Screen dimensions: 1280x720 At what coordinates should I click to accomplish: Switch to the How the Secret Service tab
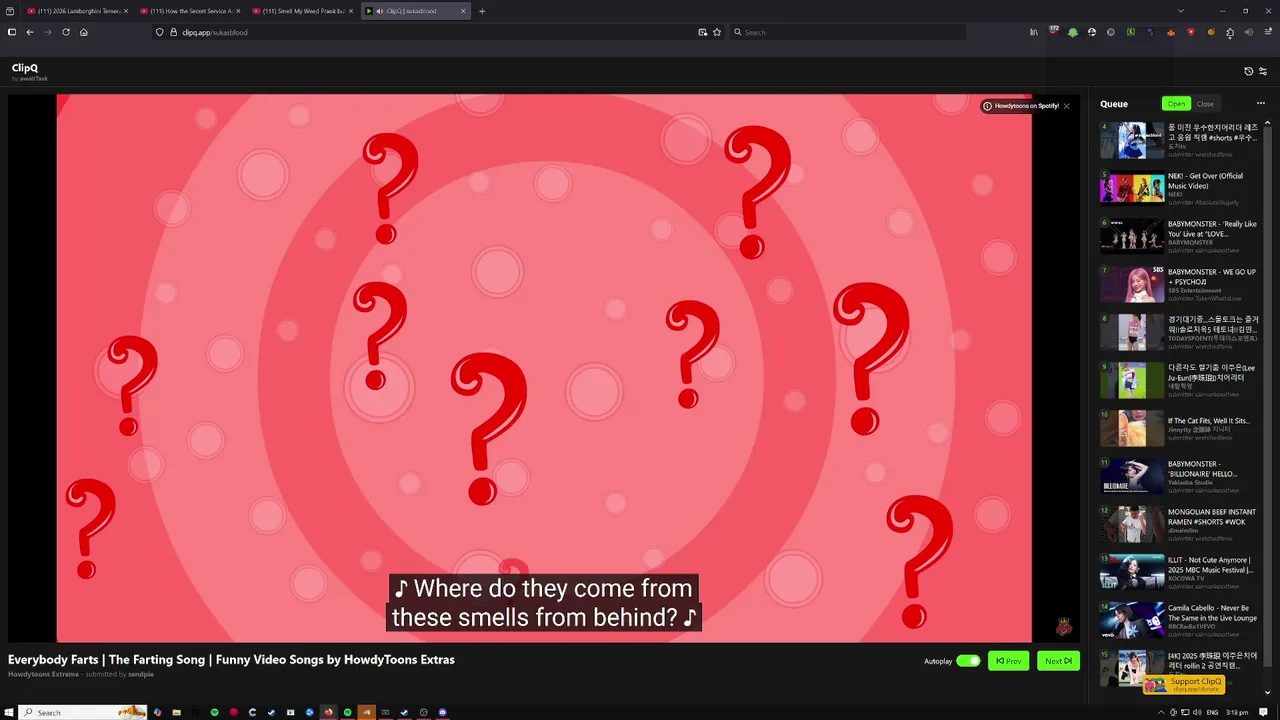[188, 11]
